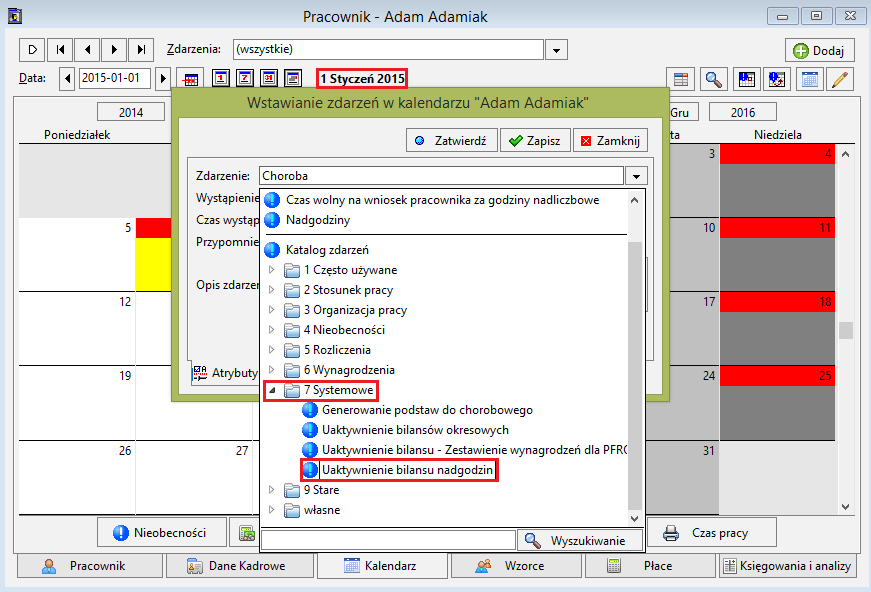Switch to Księgowania i analizy tab
The image size is (871, 592).
(788, 566)
